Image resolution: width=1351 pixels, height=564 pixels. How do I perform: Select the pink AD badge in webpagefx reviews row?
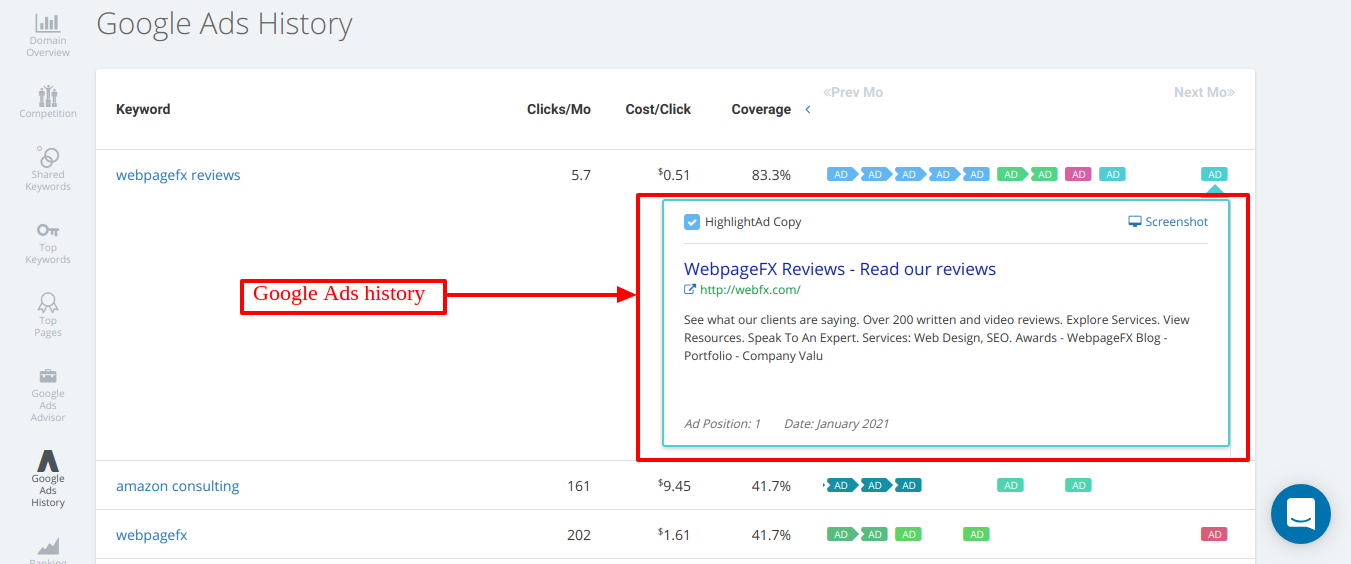click(1078, 174)
